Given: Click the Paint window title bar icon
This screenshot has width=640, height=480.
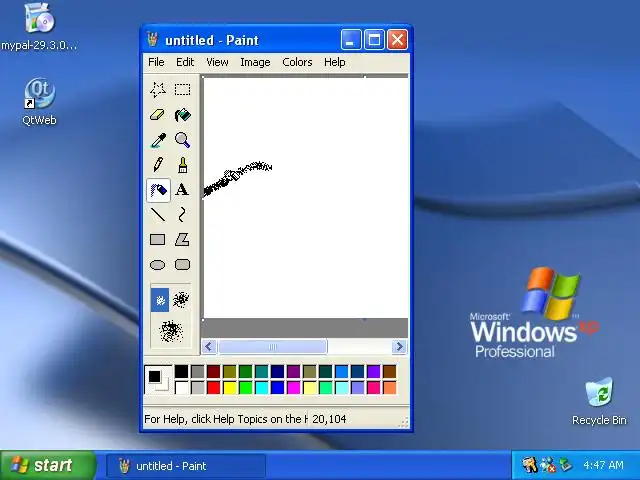Looking at the screenshot, I should (x=153, y=40).
